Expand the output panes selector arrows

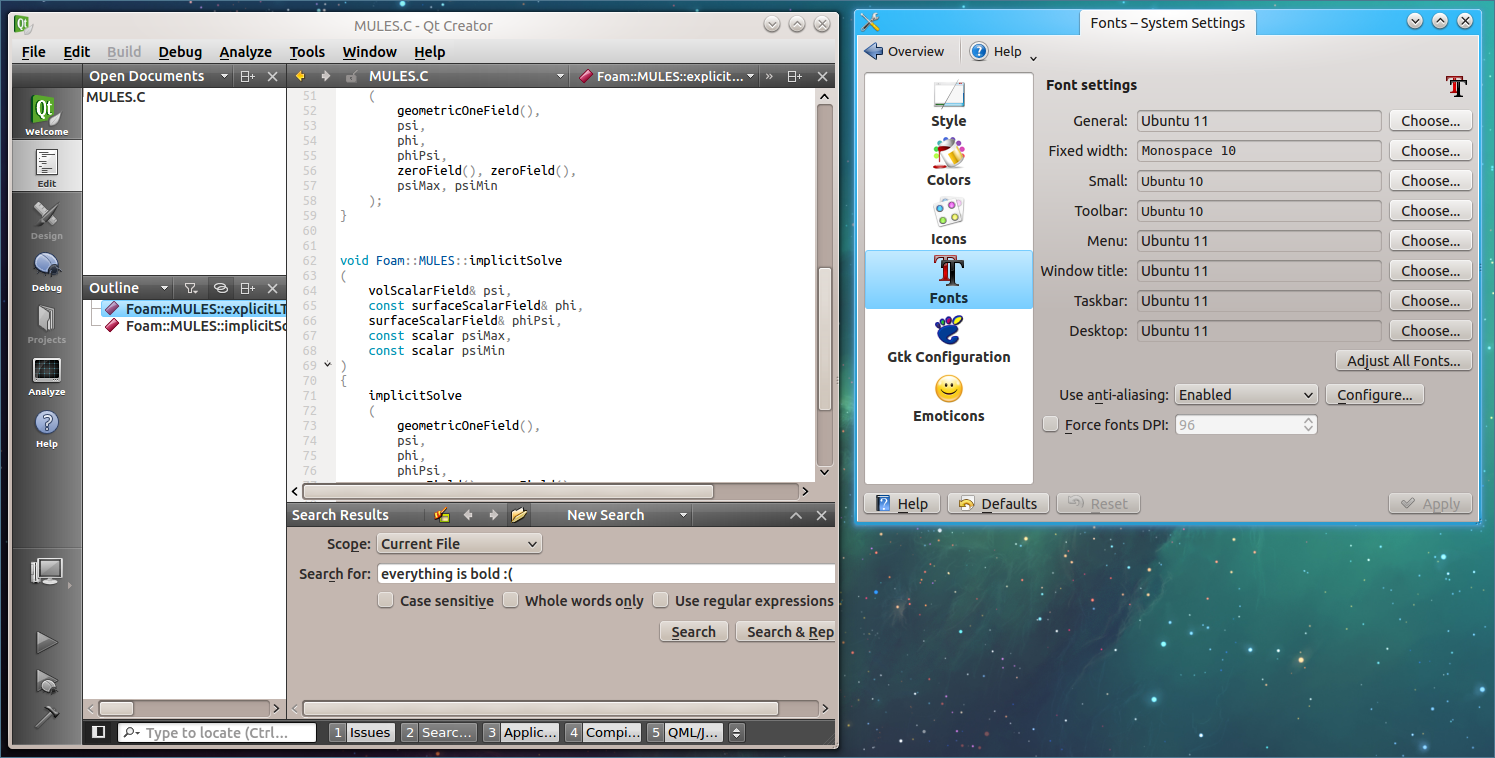click(737, 732)
